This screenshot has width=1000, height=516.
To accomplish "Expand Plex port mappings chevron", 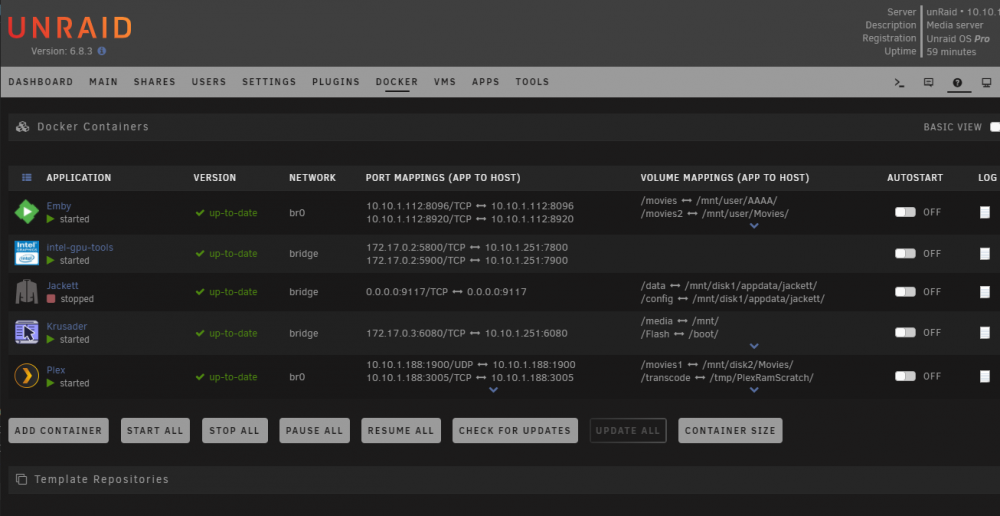I will pyautogui.click(x=492, y=390).
